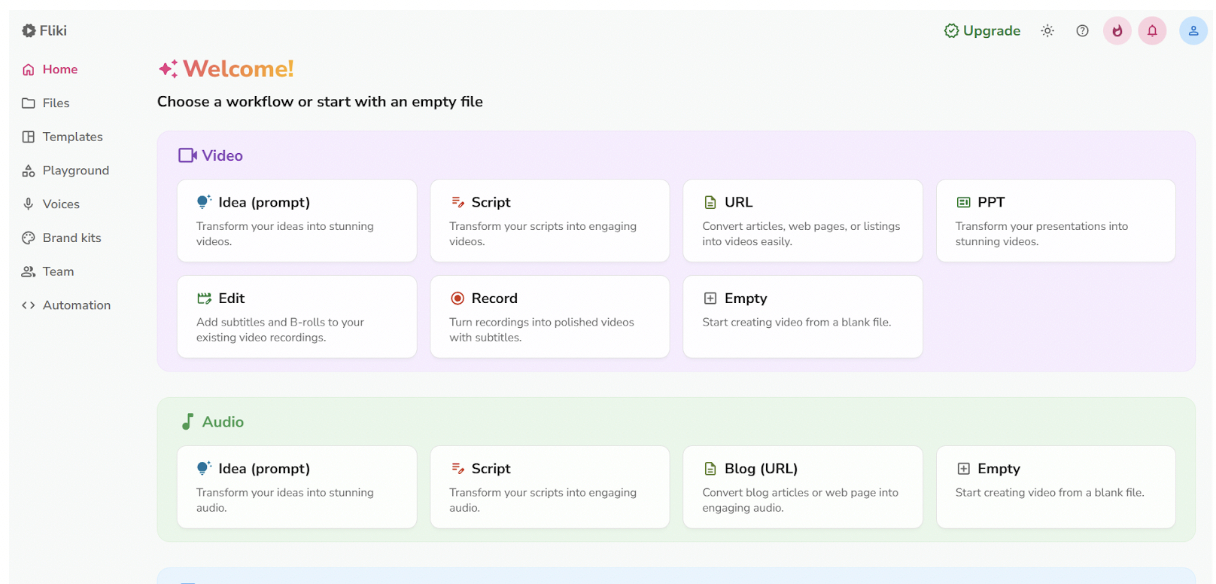Navigate to Team in sidebar

point(58,272)
